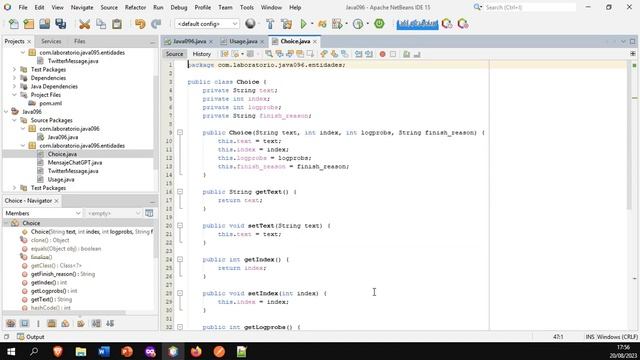Open Windows Start menu
This screenshot has width=640, height=360.
pyautogui.click(x=11, y=351)
